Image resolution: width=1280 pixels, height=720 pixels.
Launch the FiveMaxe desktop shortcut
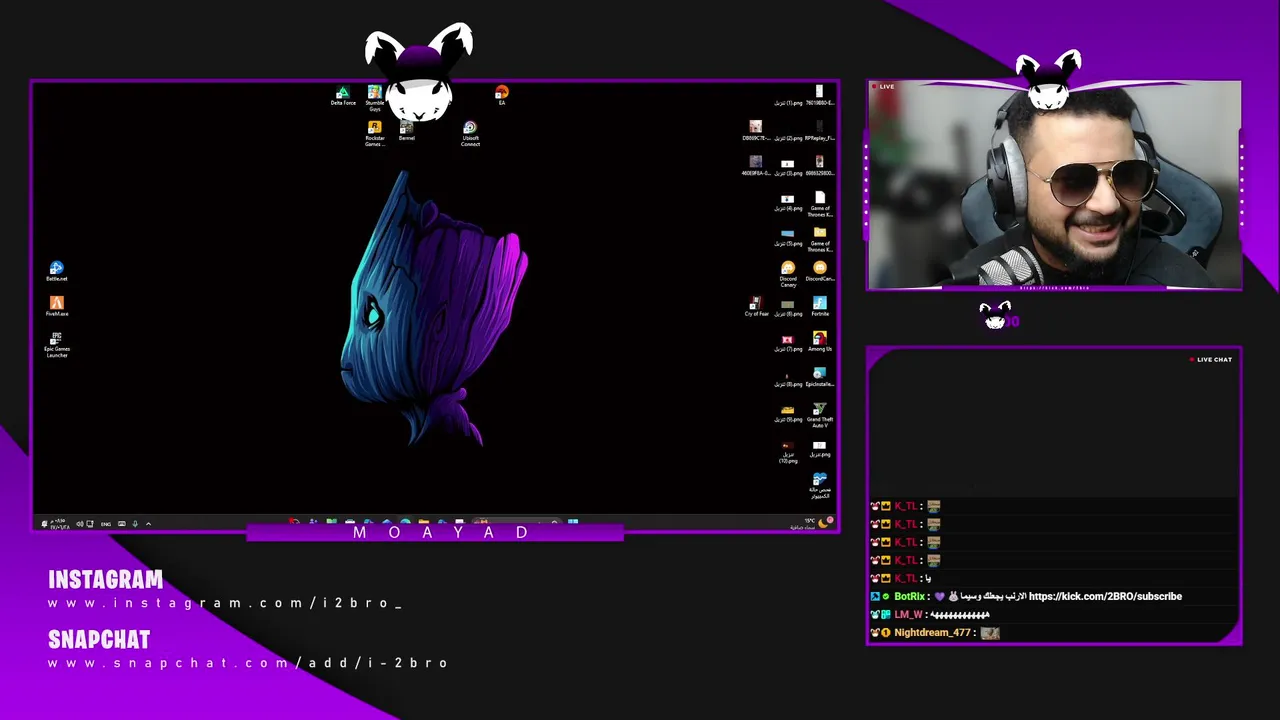[x=57, y=306]
